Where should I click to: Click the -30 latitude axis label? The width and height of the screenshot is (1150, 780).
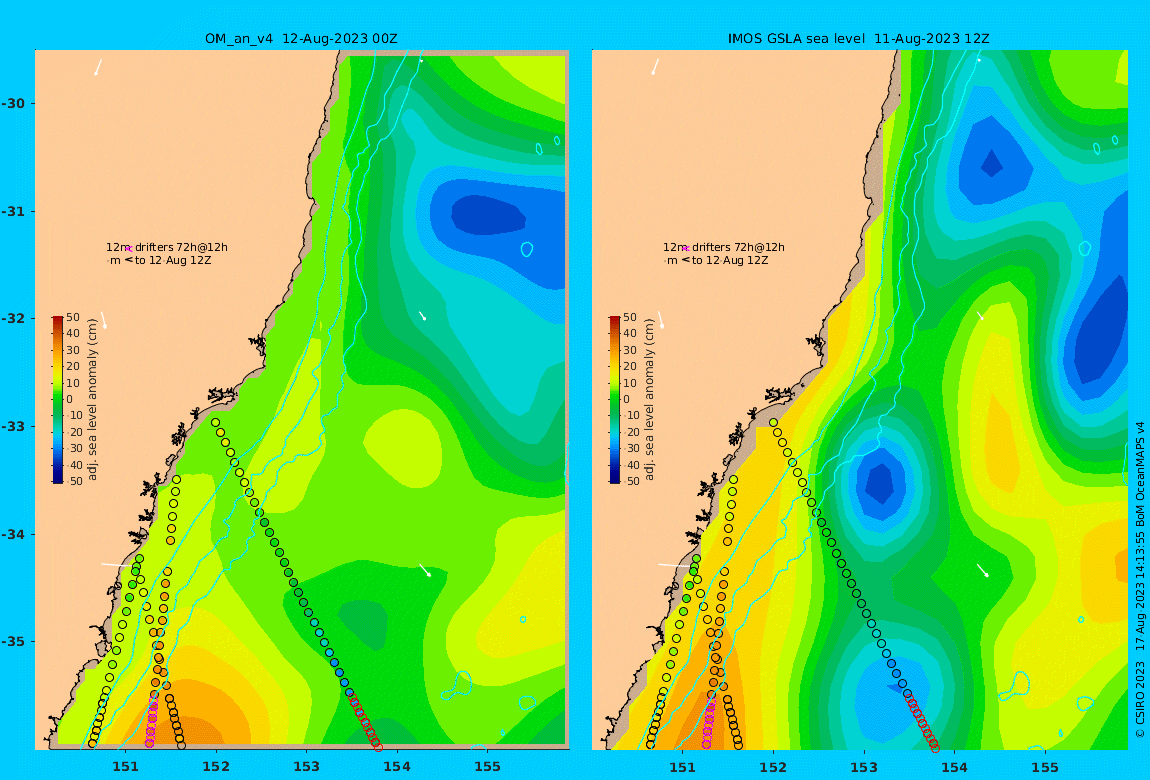12,103
